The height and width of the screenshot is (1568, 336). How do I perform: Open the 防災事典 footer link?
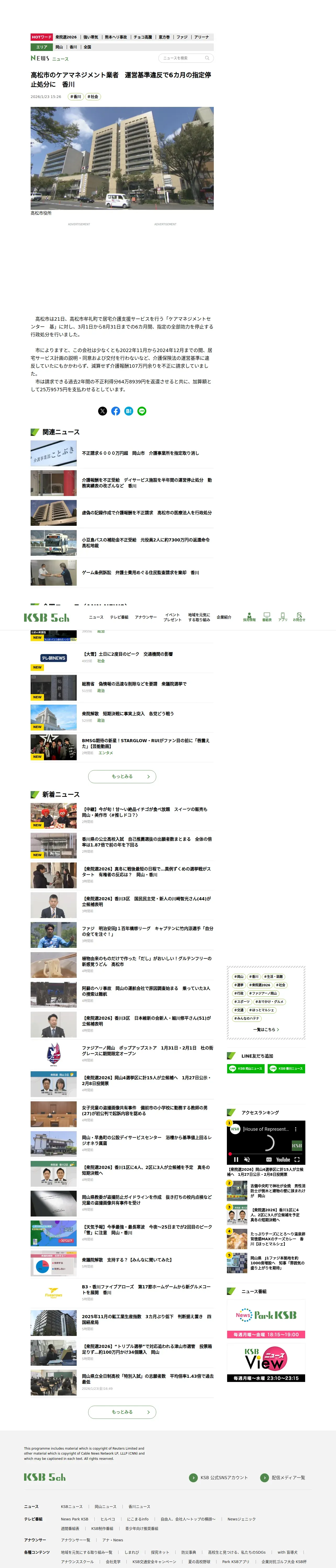click(x=188, y=1552)
